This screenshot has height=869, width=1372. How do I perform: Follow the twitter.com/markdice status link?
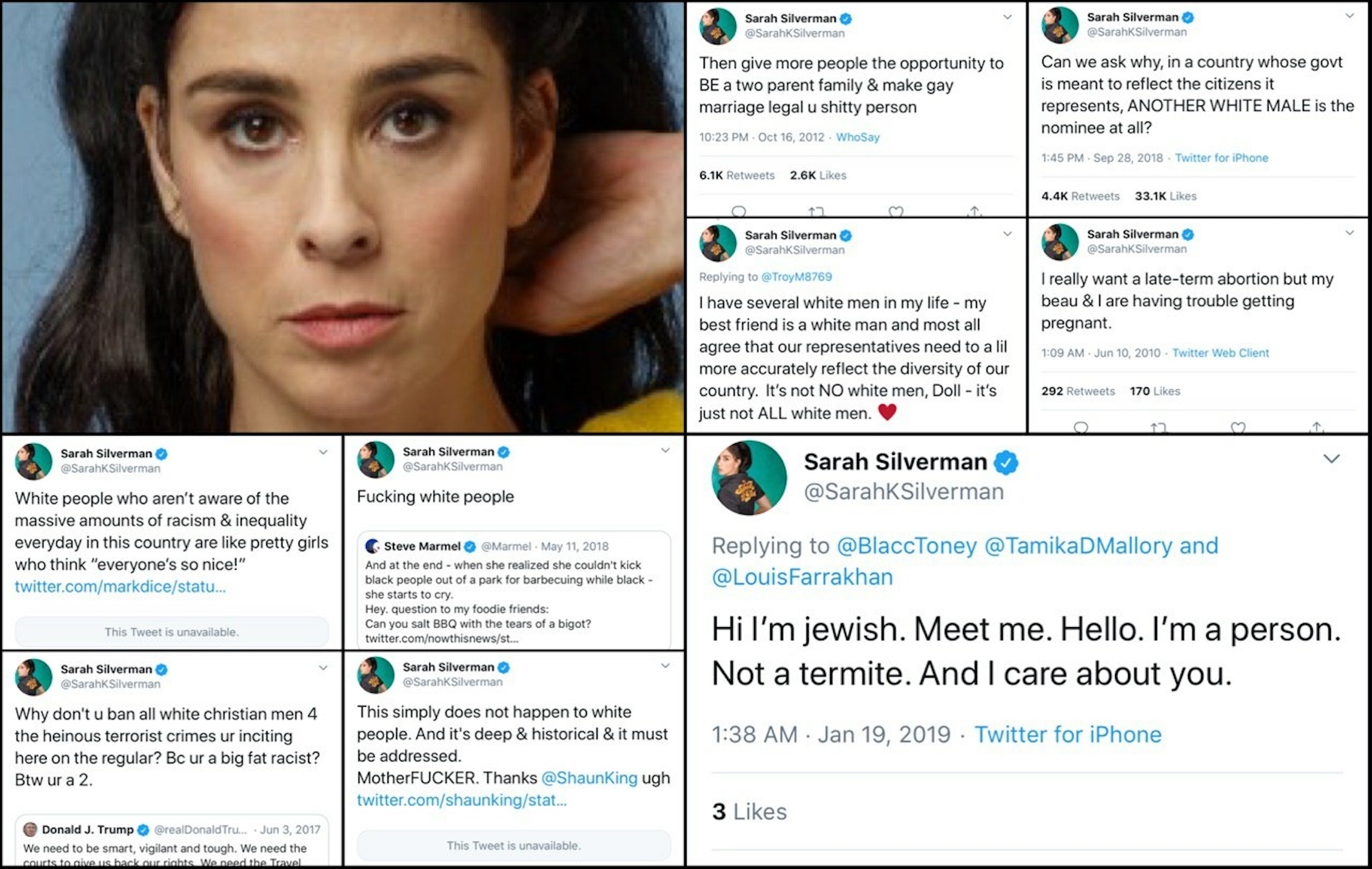point(120,587)
